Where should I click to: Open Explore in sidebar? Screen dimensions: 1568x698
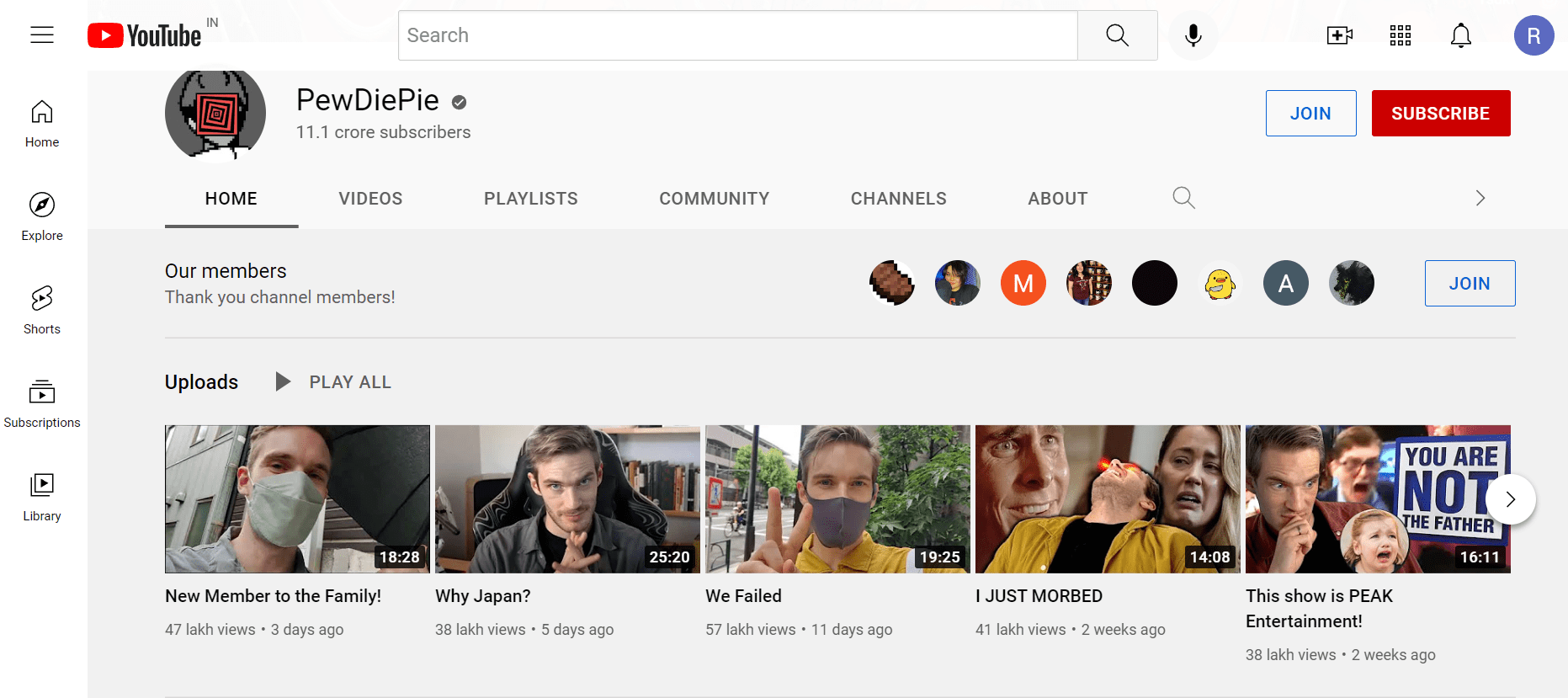[x=42, y=217]
